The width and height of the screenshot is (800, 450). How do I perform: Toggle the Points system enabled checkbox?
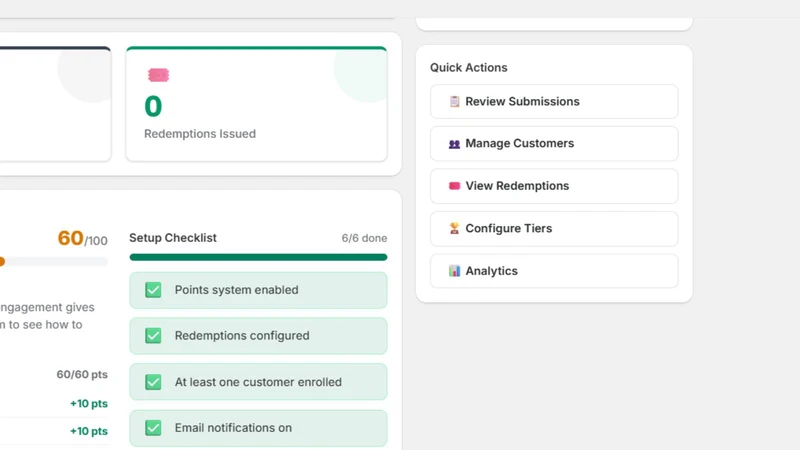click(153, 290)
